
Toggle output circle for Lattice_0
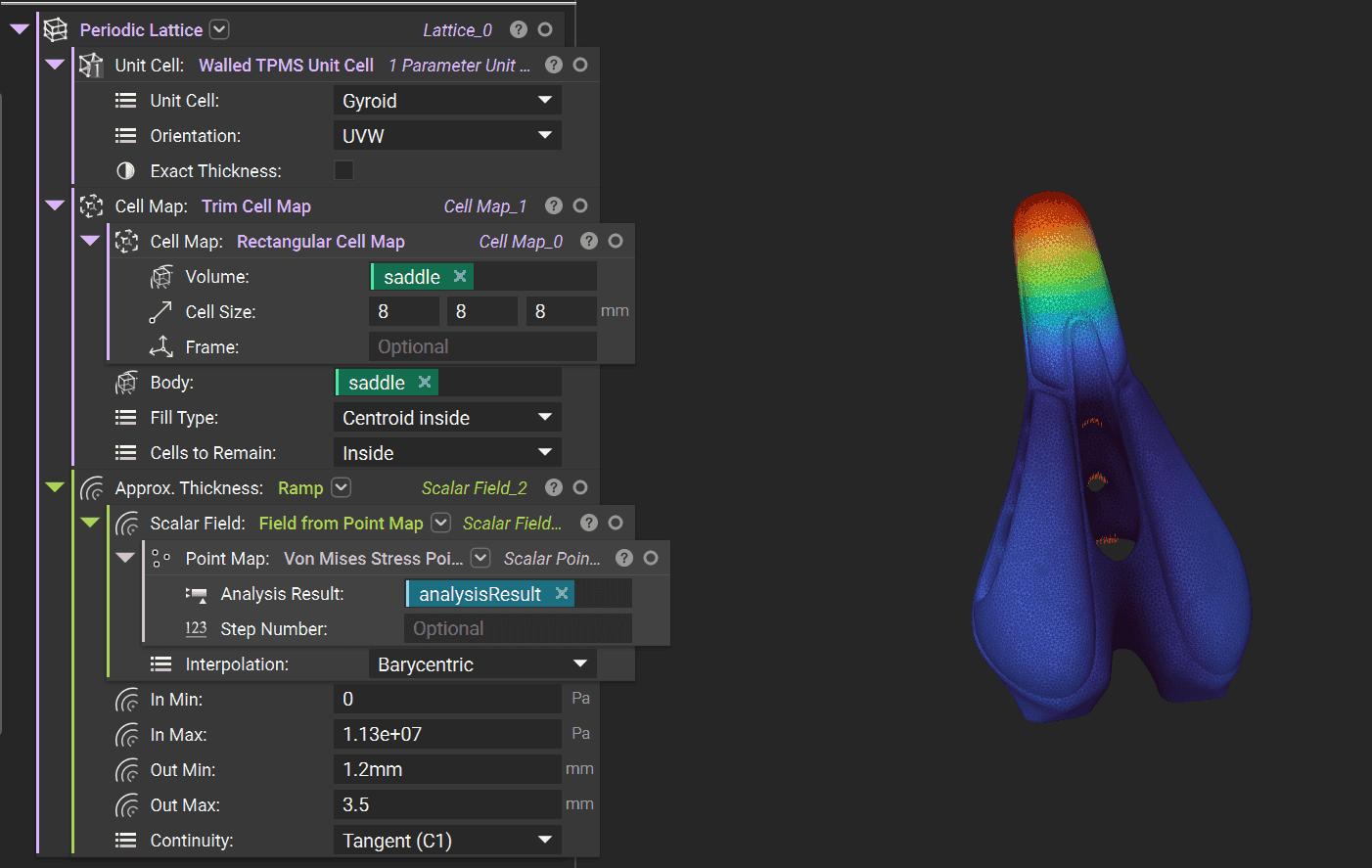pos(545,30)
